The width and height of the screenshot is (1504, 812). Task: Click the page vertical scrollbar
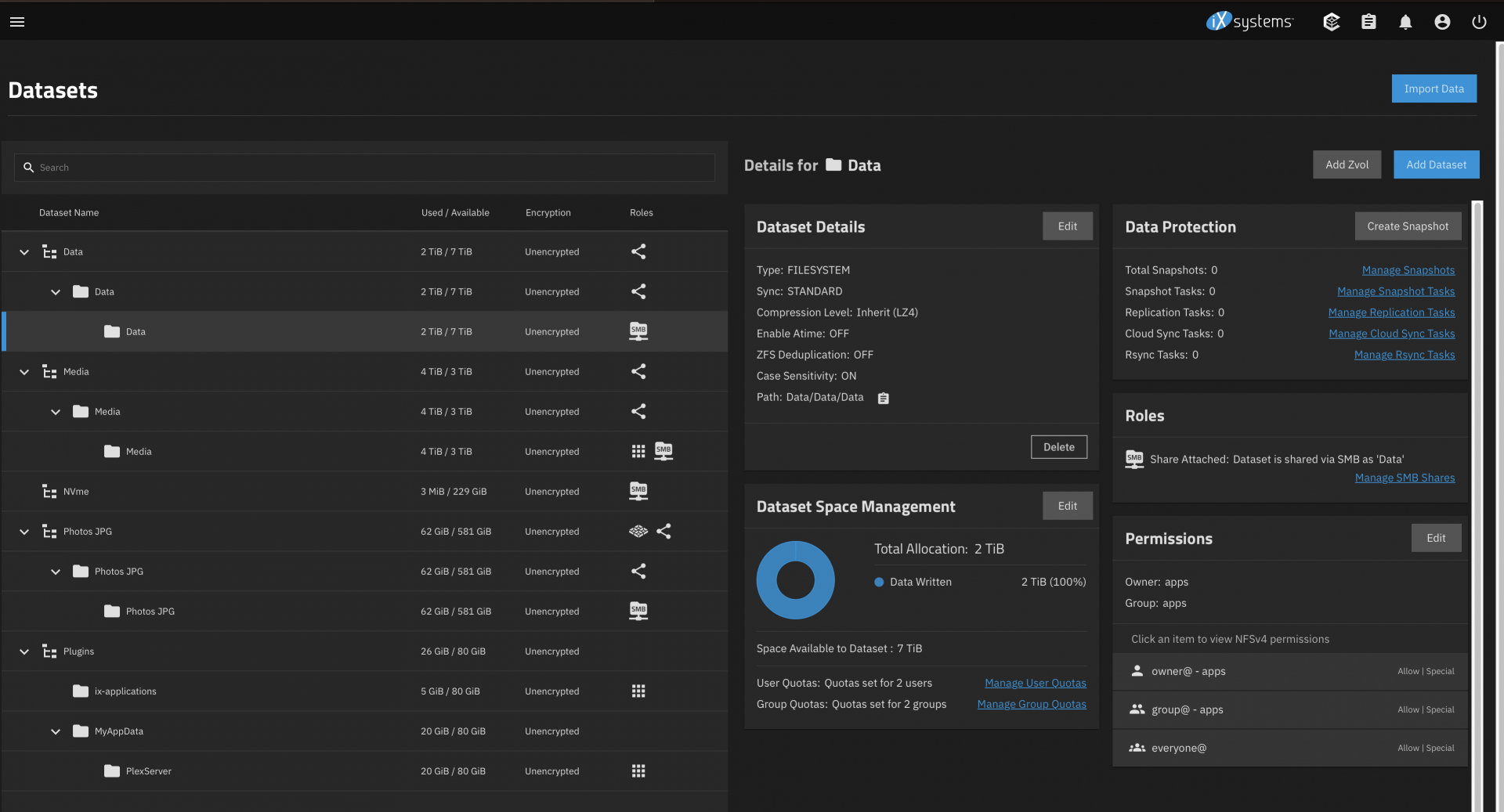(x=1499, y=427)
